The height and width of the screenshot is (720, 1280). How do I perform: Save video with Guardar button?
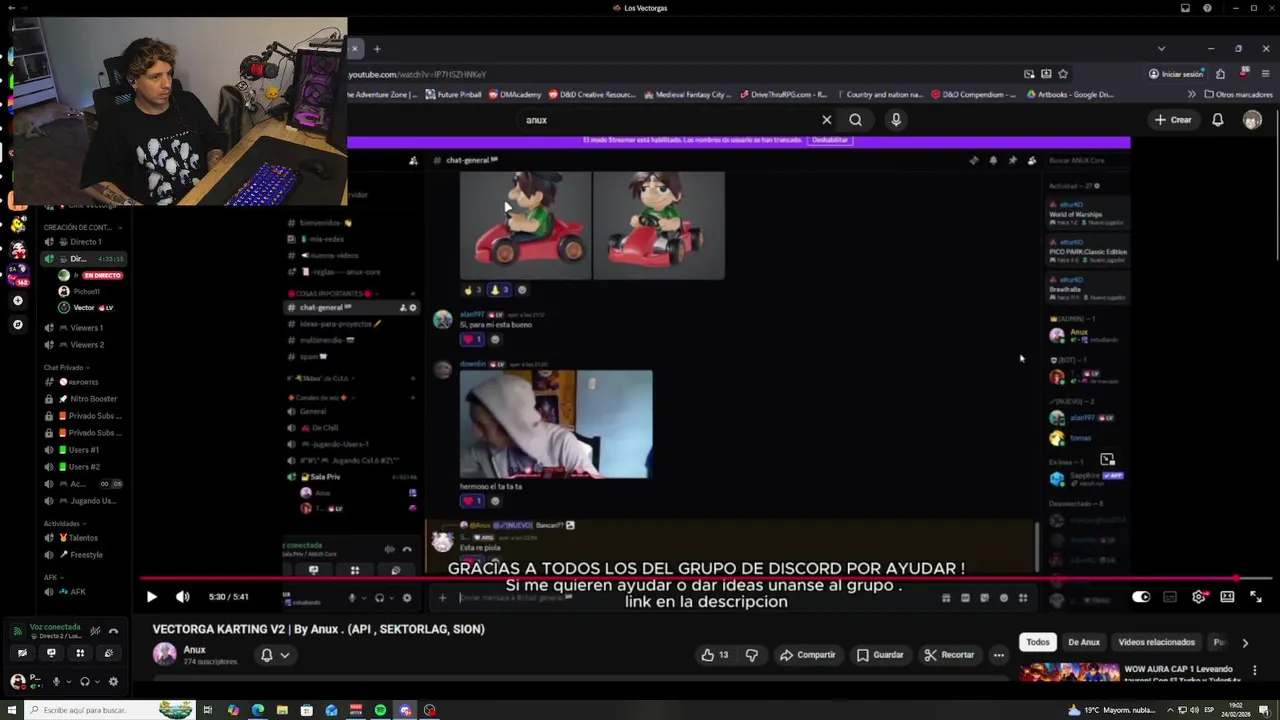[880, 655]
